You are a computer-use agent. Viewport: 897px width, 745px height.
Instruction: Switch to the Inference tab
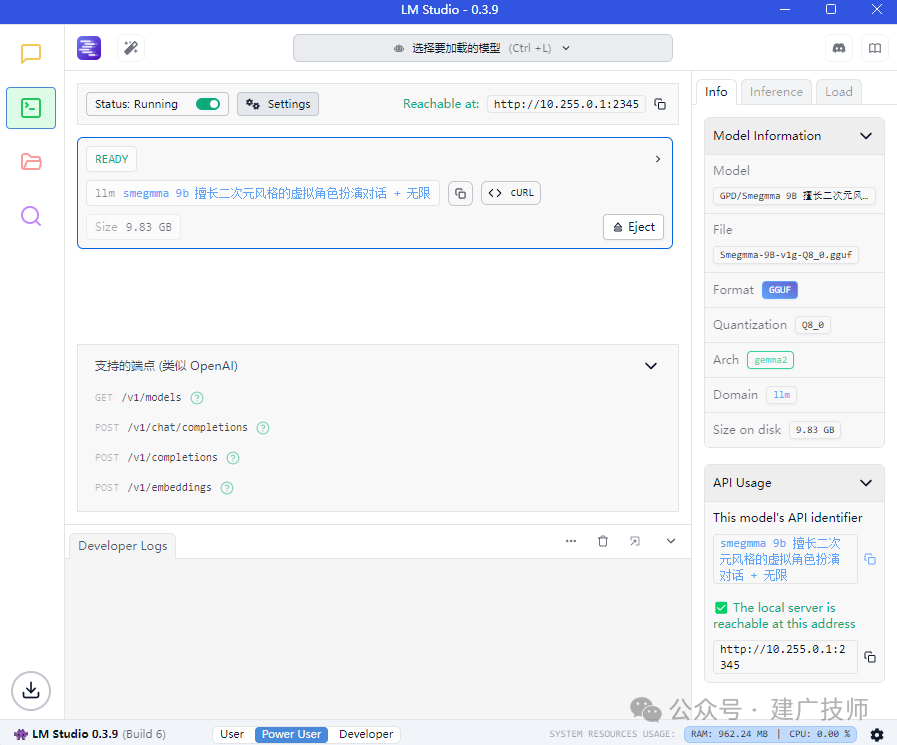[776, 92]
